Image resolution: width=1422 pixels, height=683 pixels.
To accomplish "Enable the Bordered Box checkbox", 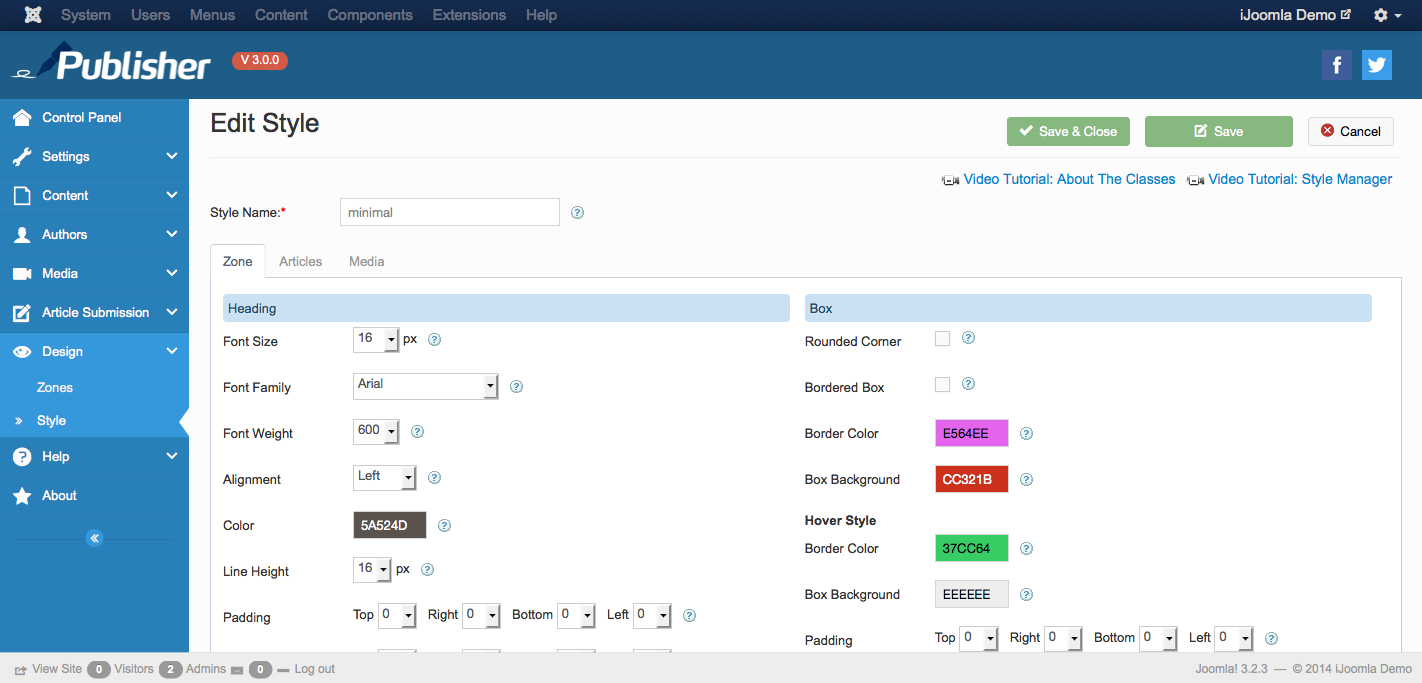I will point(942,385).
